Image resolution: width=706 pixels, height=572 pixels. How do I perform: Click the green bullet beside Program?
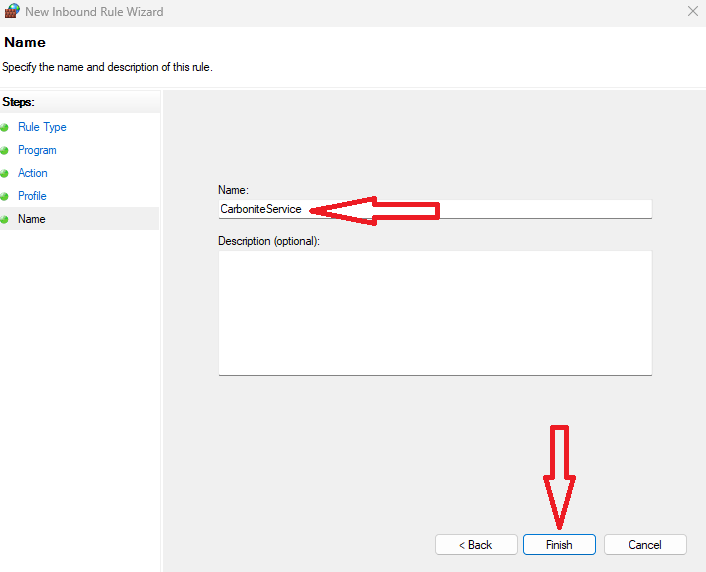click(x=5, y=151)
